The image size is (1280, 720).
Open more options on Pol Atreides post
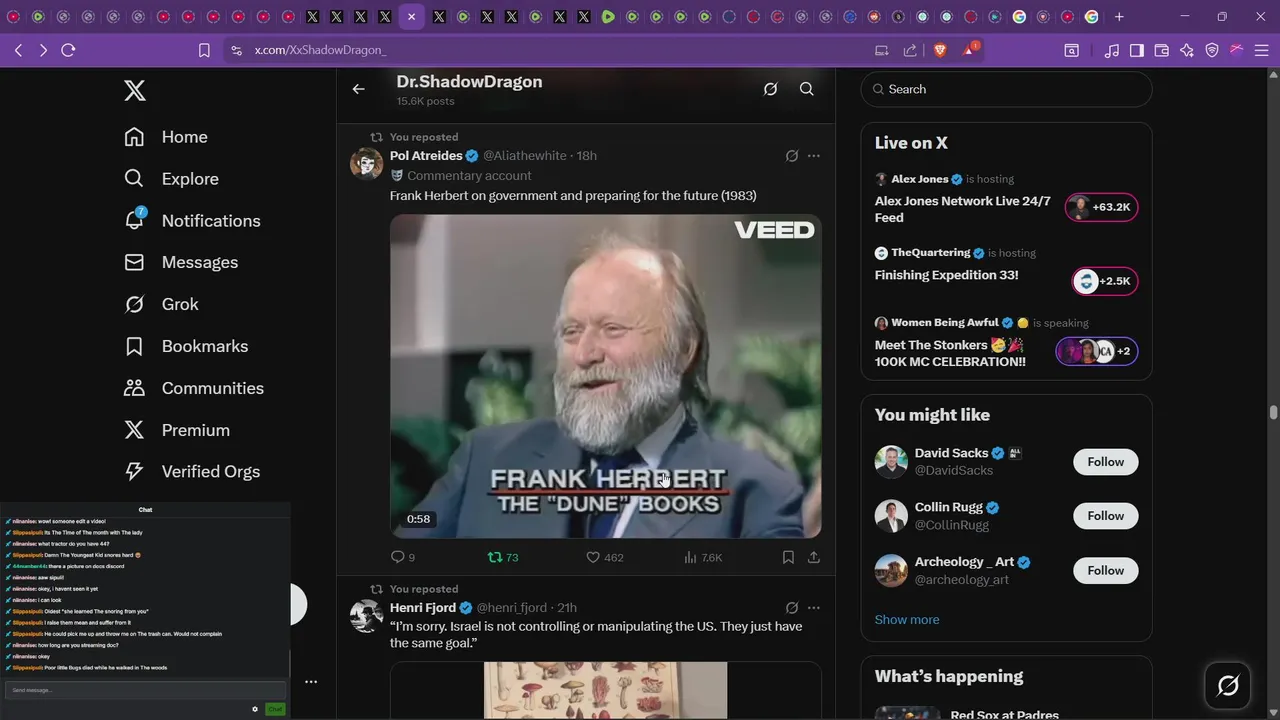(x=814, y=156)
